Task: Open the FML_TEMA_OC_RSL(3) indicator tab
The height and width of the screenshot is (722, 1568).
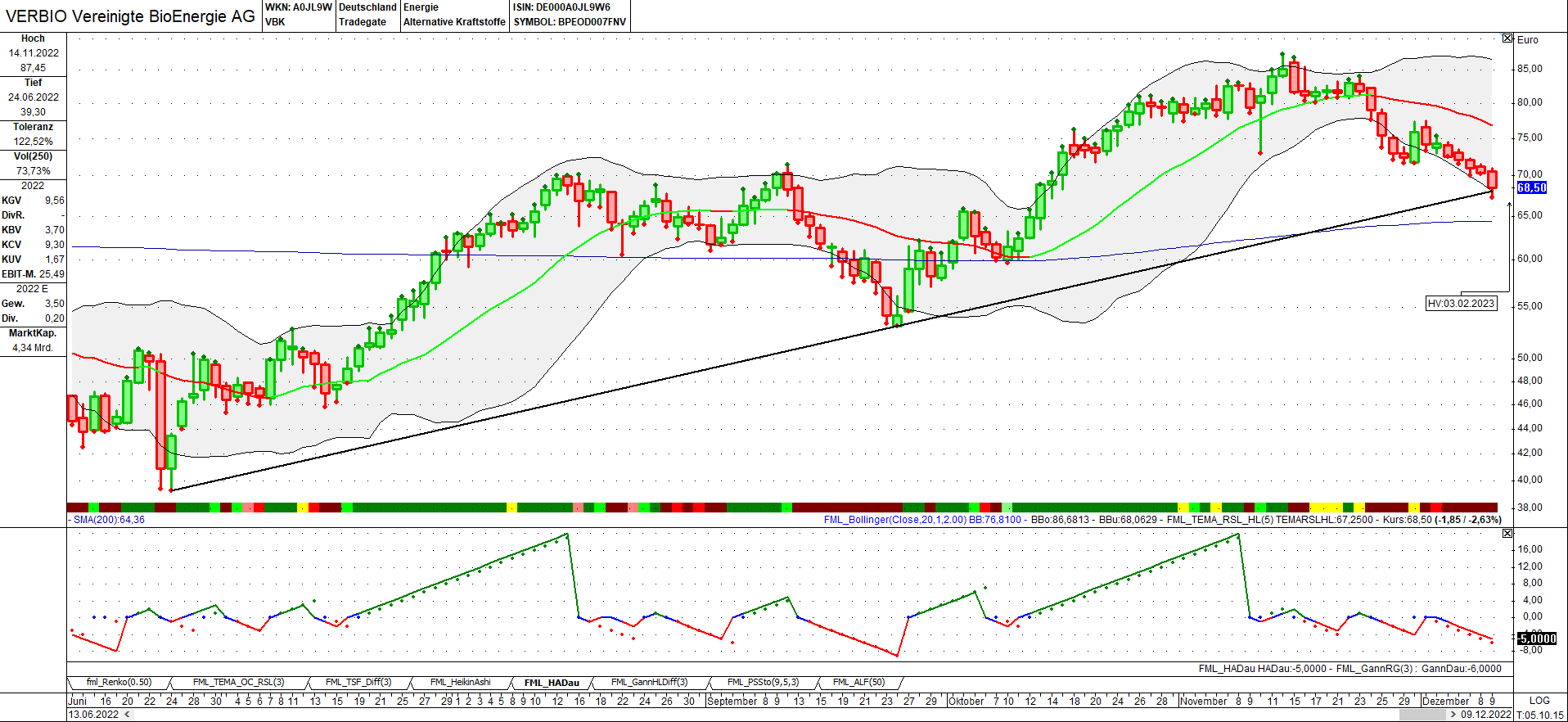Action: point(239,683)
